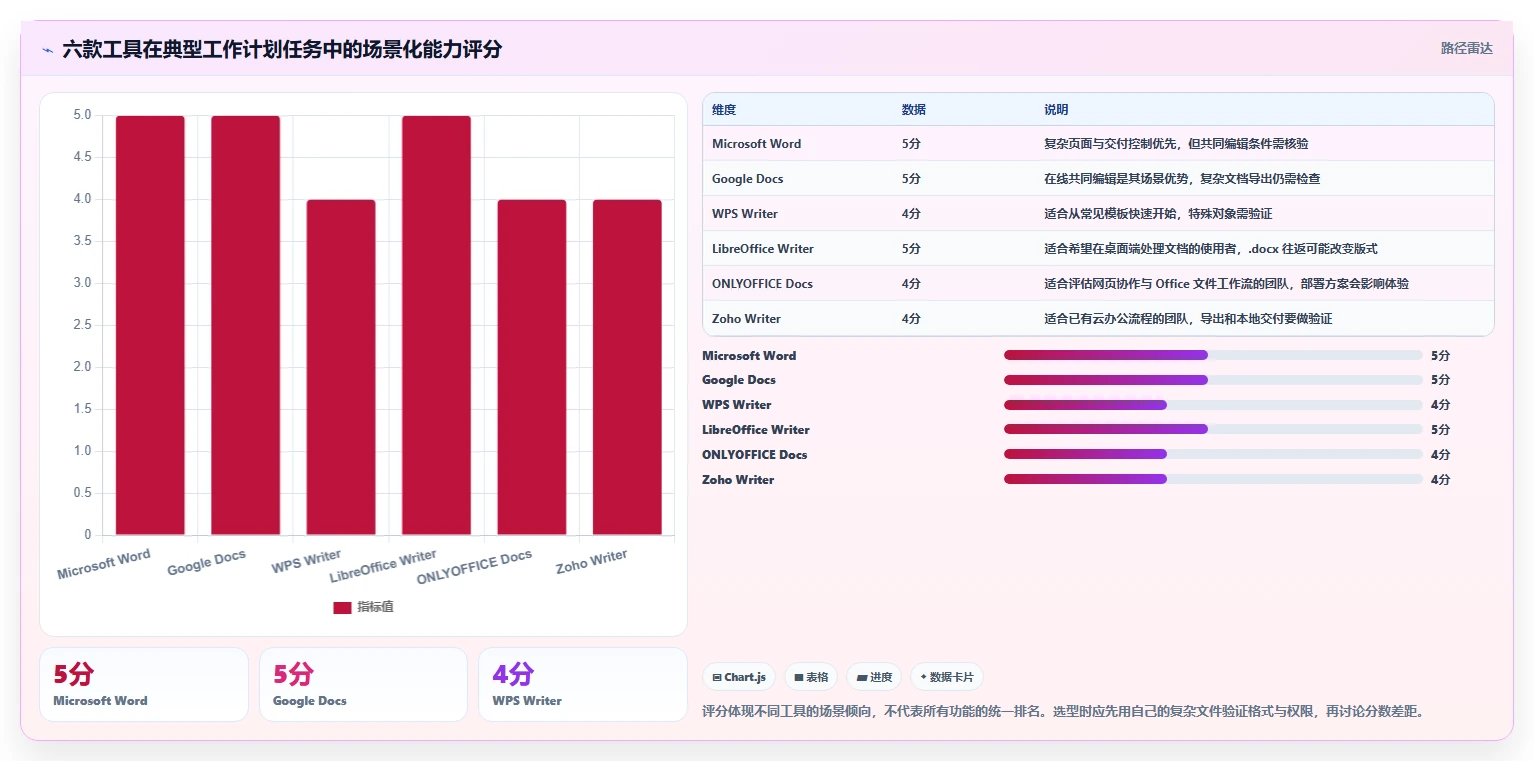1534x761 pixels.
Task: Select the 维度 table column header
Action: point(724,110)
